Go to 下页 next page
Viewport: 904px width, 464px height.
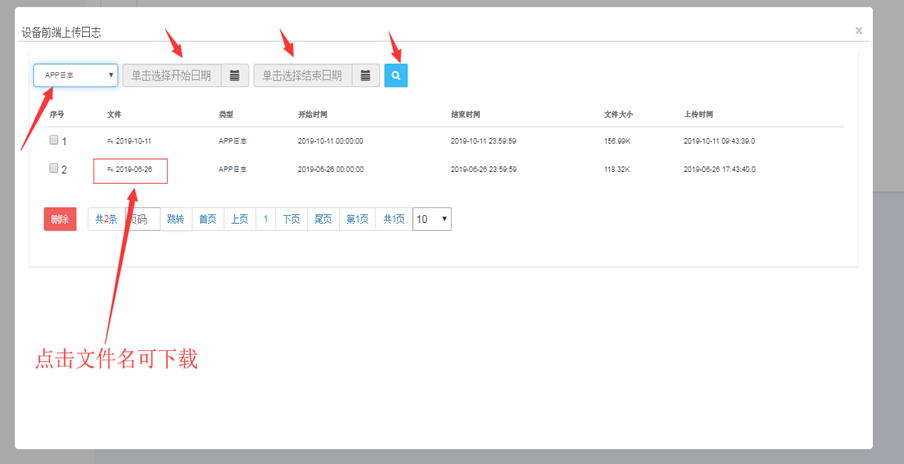point(290,219)
